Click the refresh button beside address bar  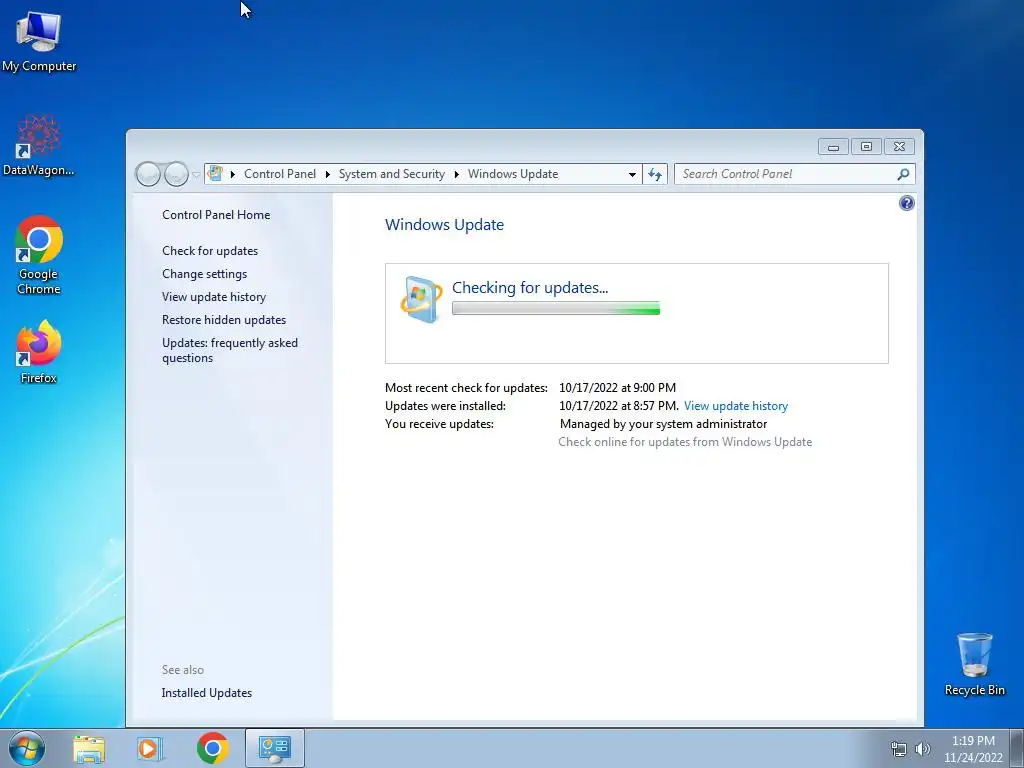tap(655, 174)
